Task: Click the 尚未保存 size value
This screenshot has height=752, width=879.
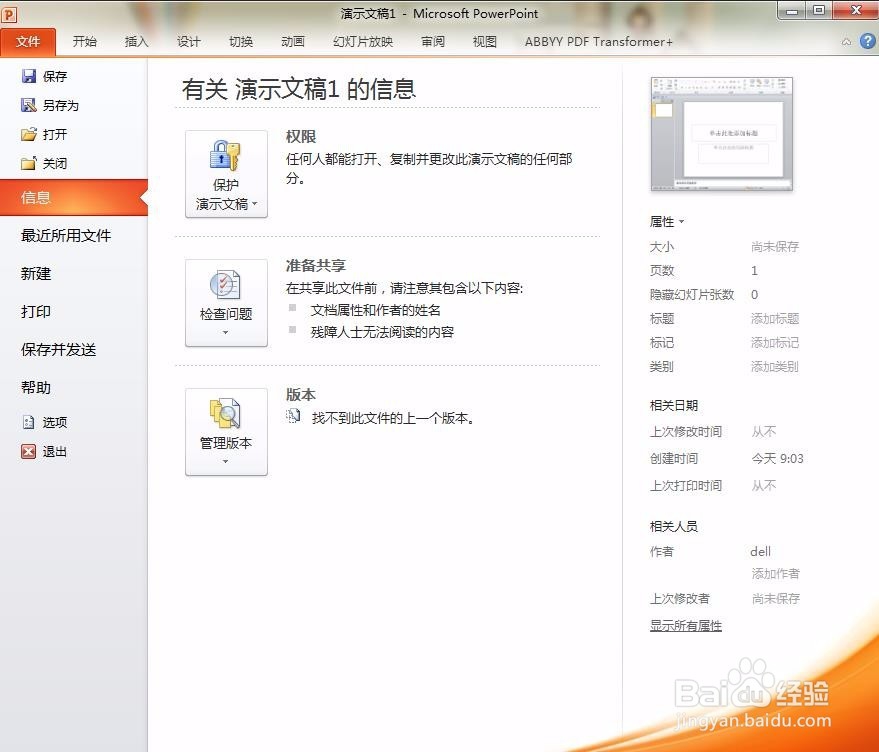Action: (x=775, y=247)
